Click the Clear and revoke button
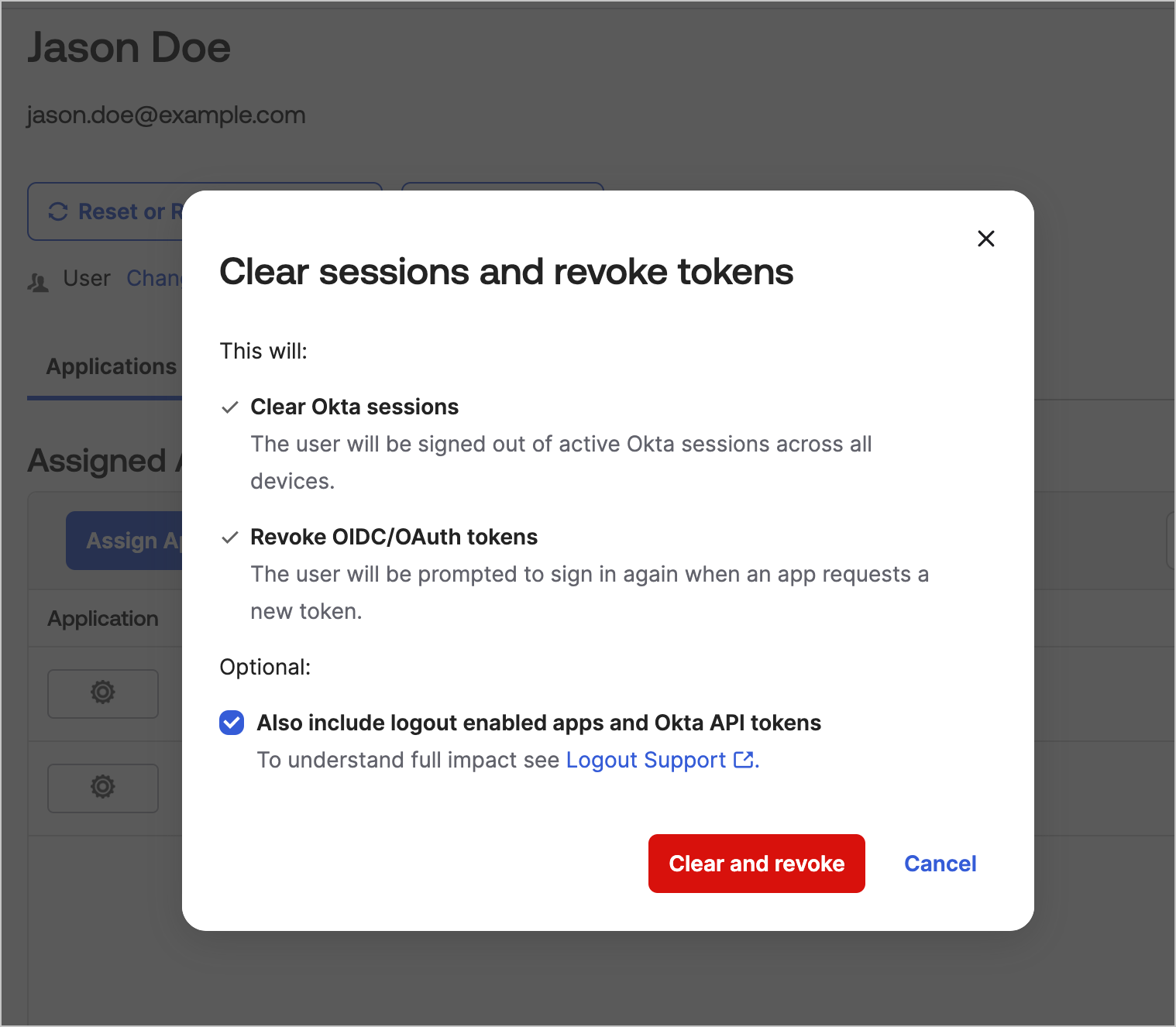Viewport: 1176px width, 1027px height. (x=756, y=863)
